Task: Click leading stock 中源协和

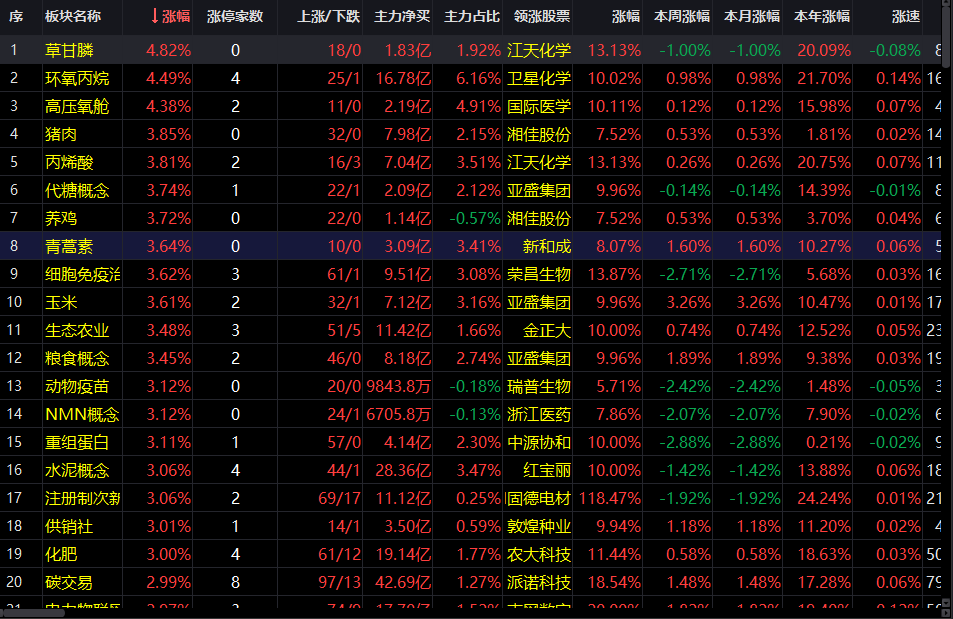Action: pyautogui.click(x=539, y=442)
